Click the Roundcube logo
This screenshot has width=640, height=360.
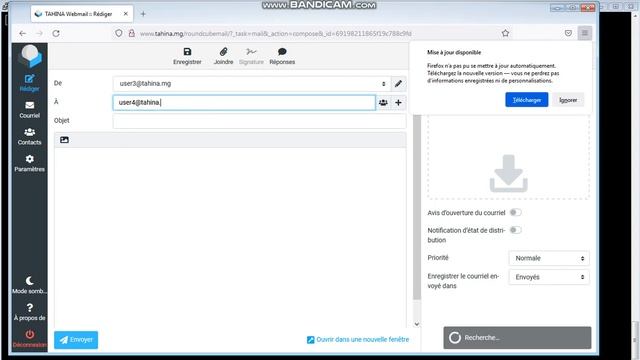[x=30, y=56]
